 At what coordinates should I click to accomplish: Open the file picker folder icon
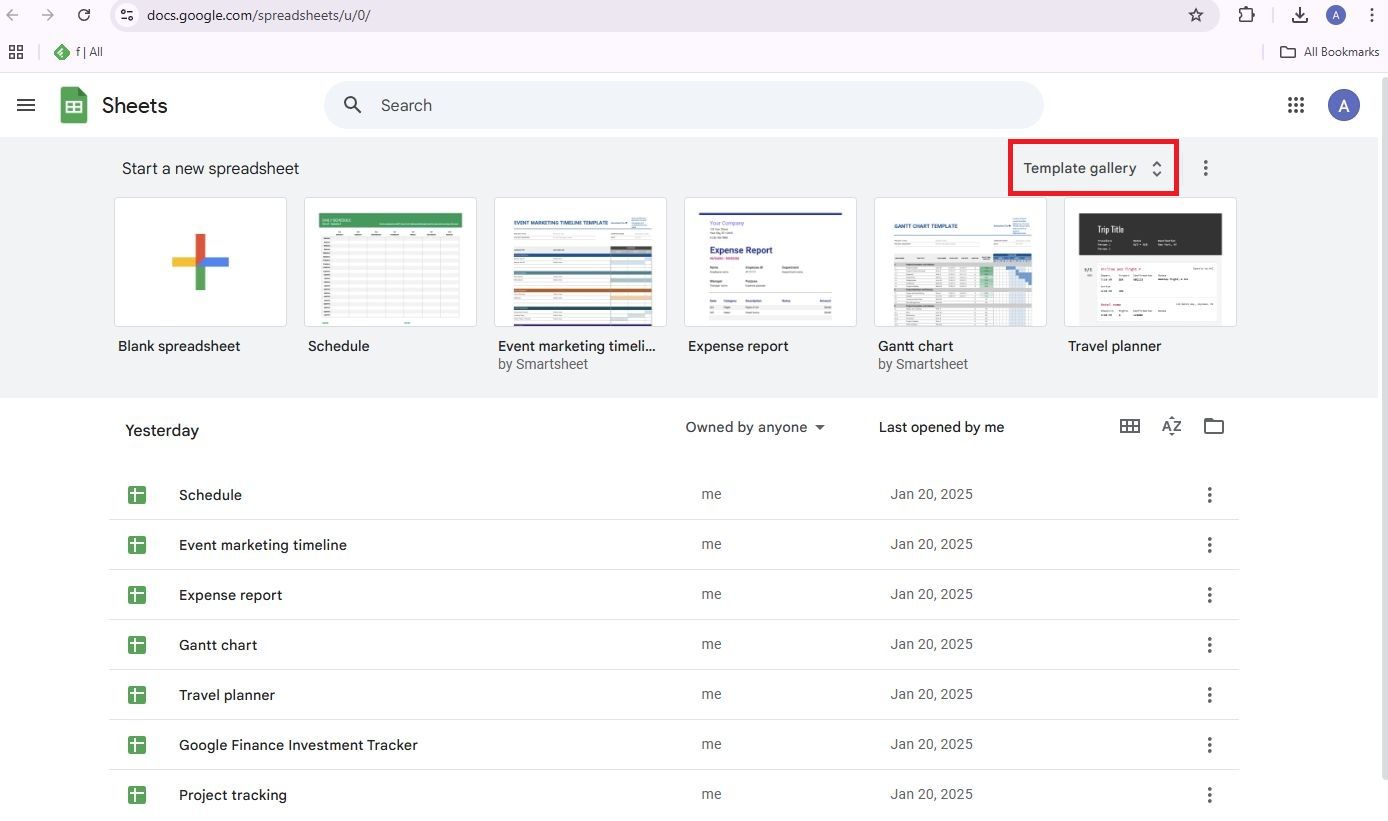tap(1213, 426)
